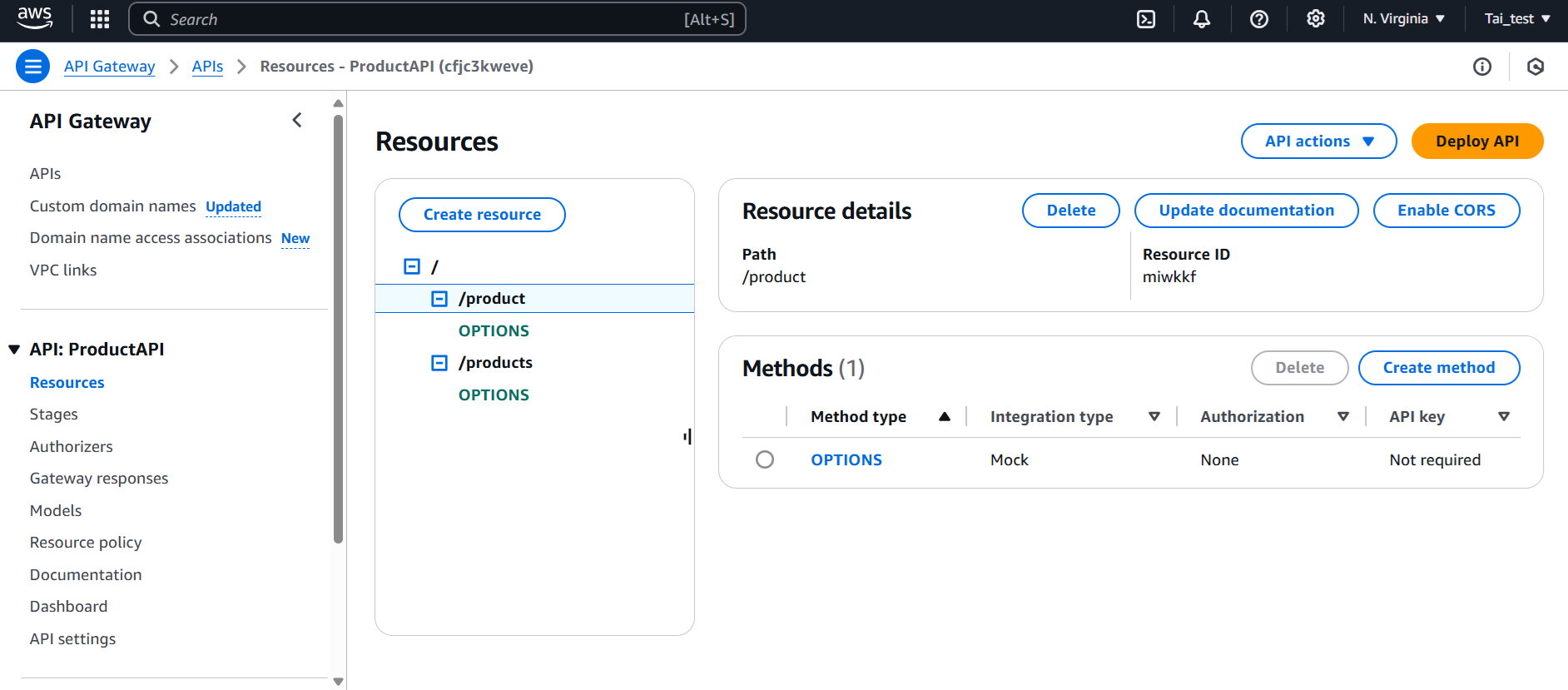Open the notifications bell
The image size is (1568, 690).
[x=1202, y=19]
